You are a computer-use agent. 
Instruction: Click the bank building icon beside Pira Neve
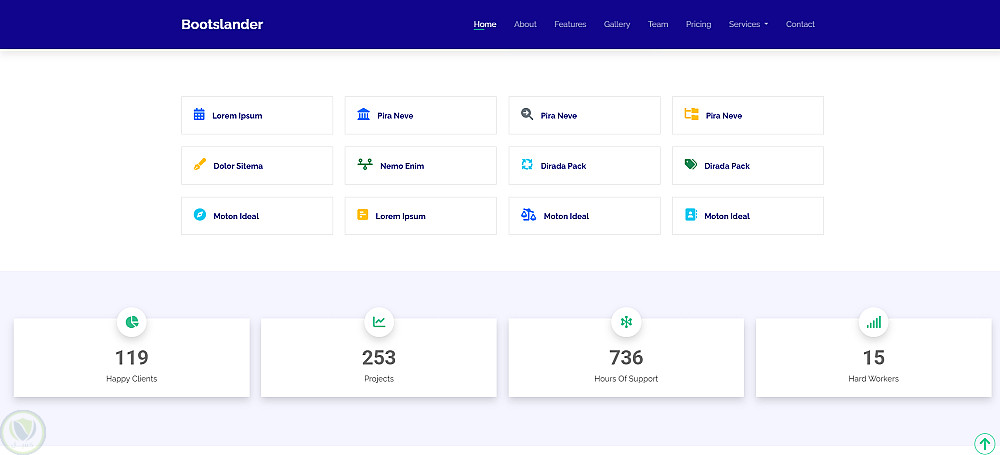364,115
